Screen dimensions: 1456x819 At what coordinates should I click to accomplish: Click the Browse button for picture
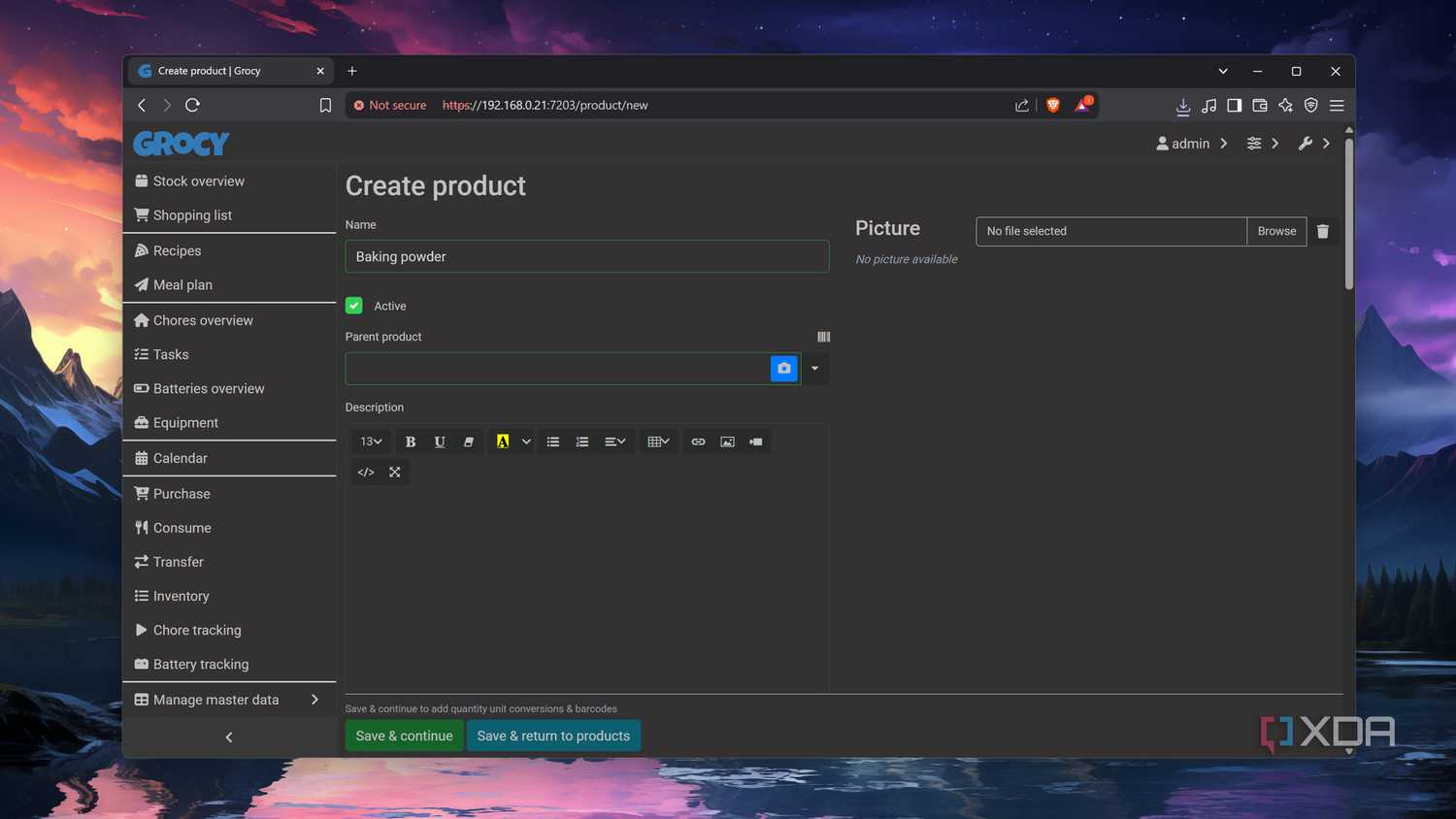[x=1276, y=231]
